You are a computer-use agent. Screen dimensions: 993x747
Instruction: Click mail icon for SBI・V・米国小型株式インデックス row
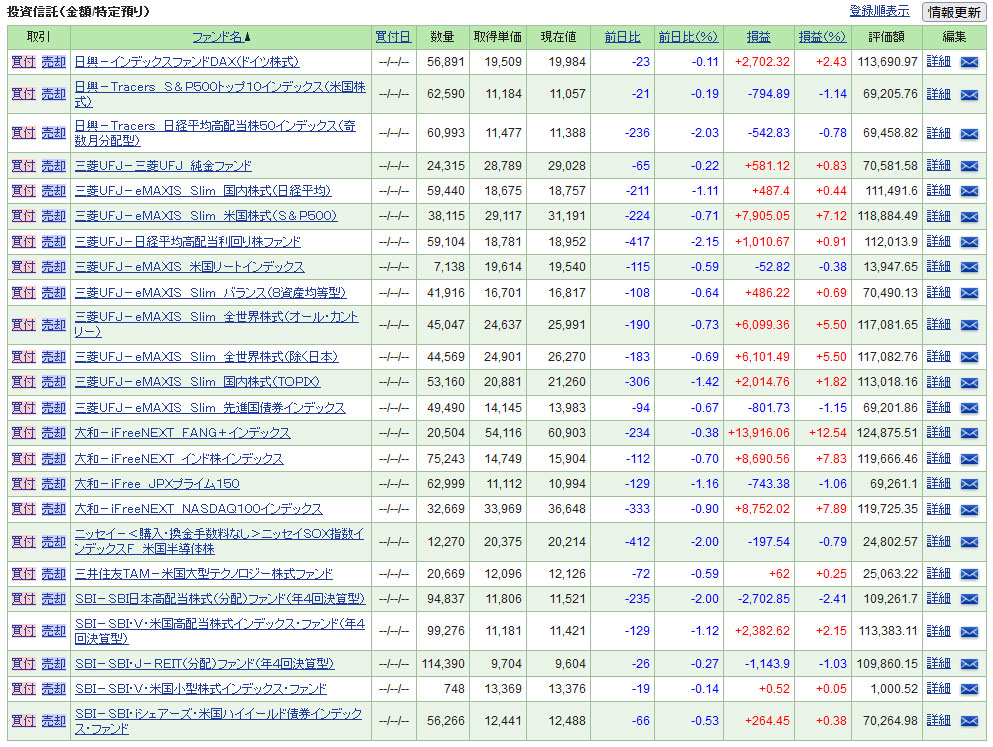point(969,689)
